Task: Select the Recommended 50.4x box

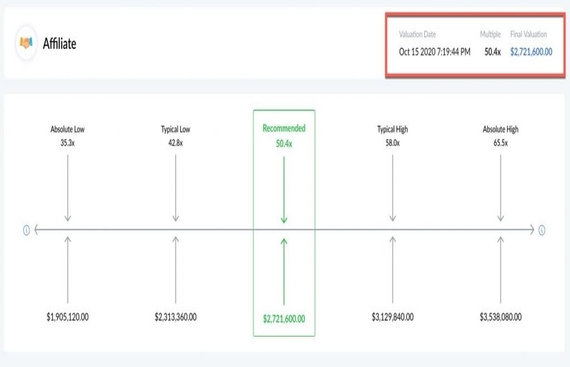Action: click(x=284, y=223)
